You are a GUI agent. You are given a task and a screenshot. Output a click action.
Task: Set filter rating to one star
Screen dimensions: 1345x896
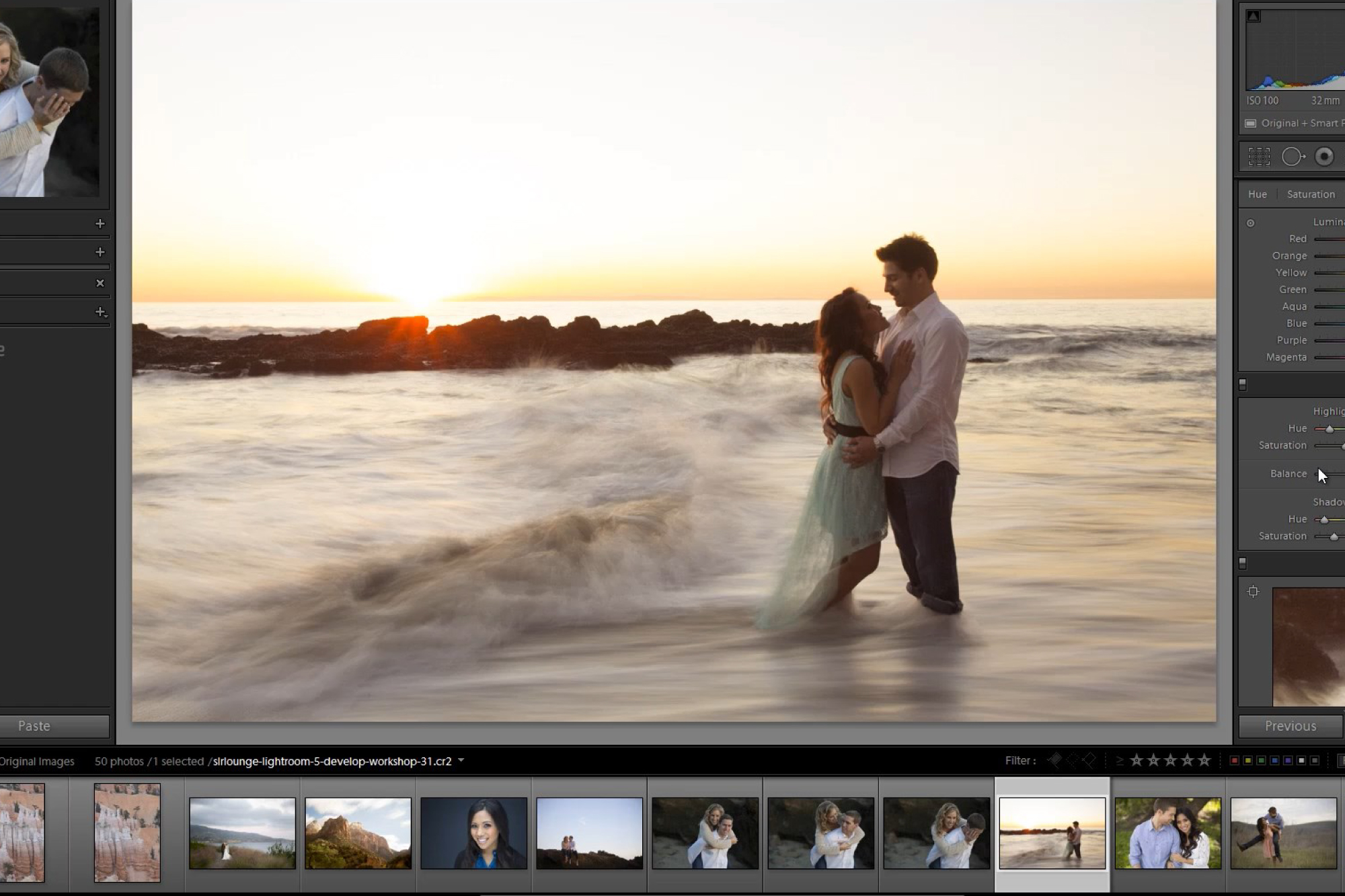click(1137, 760)
